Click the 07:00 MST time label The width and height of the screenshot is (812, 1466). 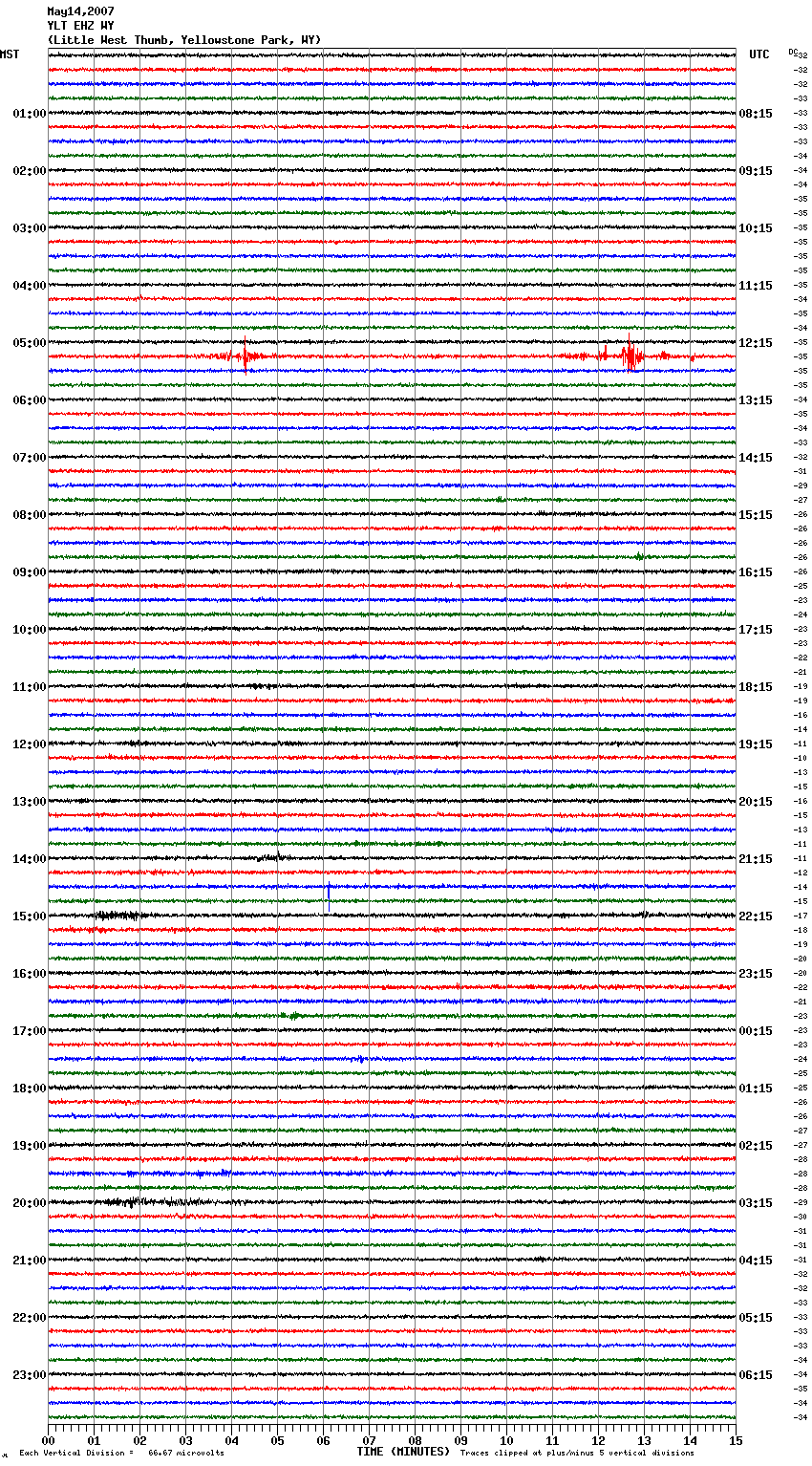click(x=30, y=458)
